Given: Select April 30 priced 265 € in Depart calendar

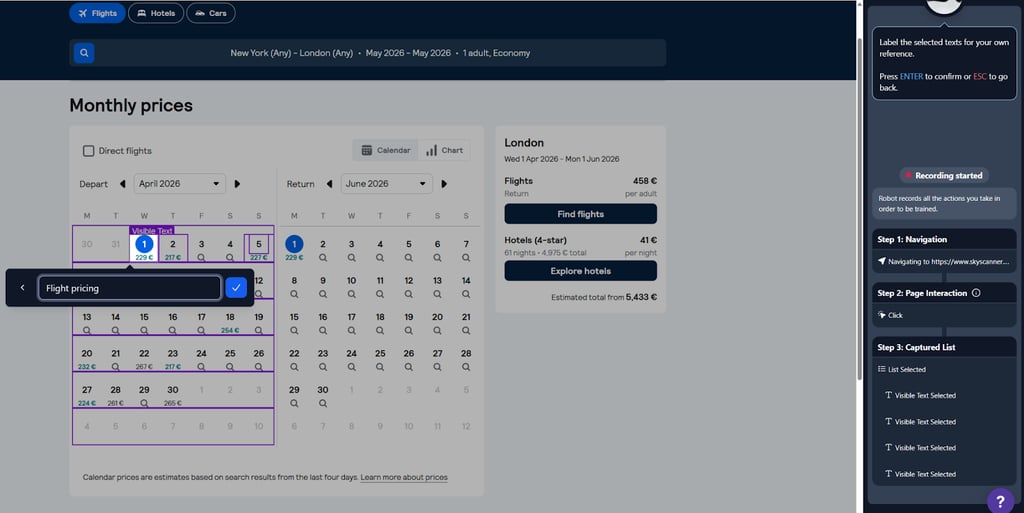Looking at the screenshot, I should coord(172,396).
